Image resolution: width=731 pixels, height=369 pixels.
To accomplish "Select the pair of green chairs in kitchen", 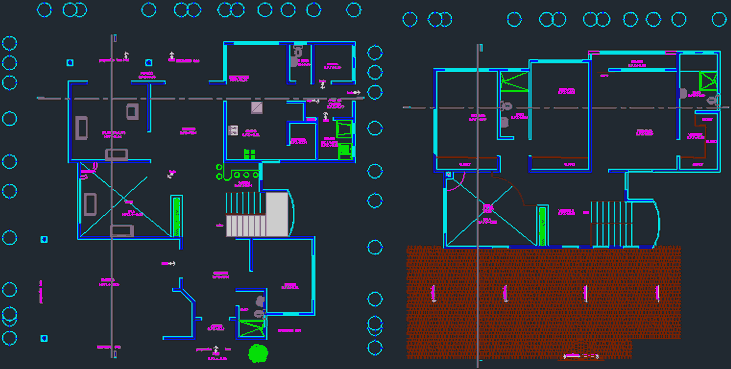I will click(x=249, y=154).
